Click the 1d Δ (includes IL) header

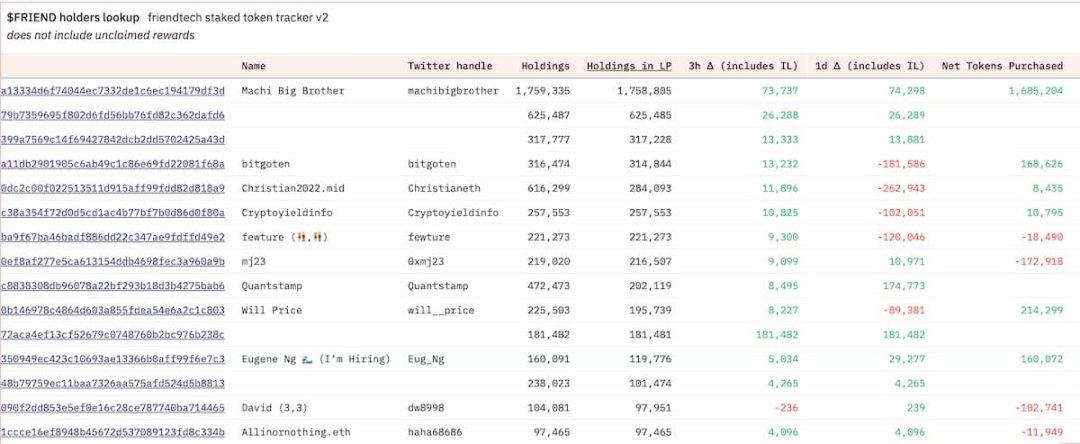pos(869,66)
